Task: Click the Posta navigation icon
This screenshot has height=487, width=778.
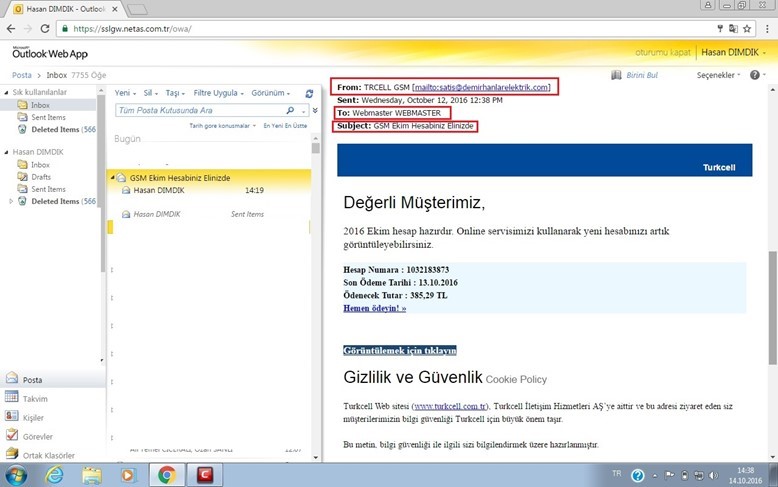Action: pyautogui.click(x=12, y=378)
